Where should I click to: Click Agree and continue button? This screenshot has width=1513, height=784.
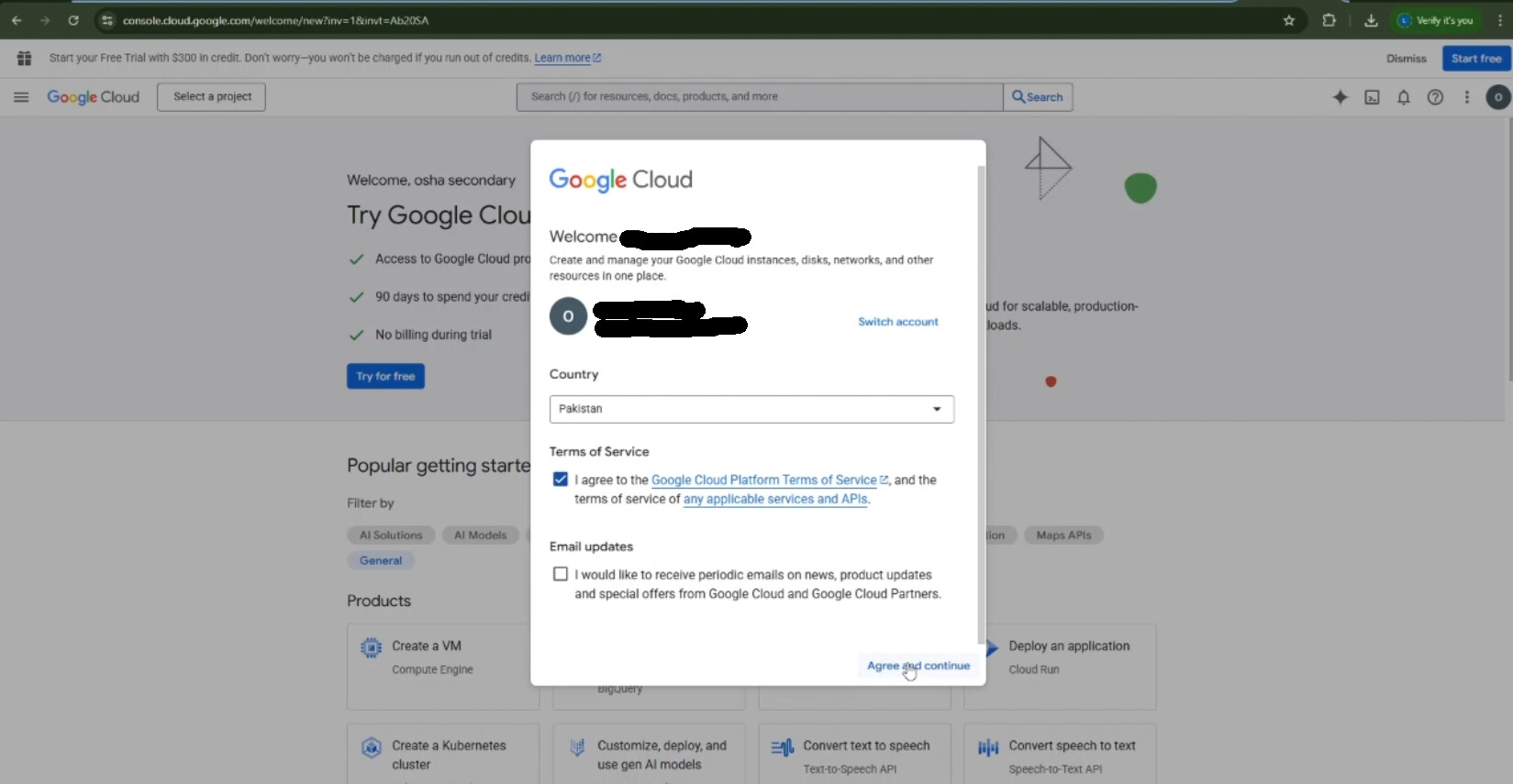click(x=918, y=666)
